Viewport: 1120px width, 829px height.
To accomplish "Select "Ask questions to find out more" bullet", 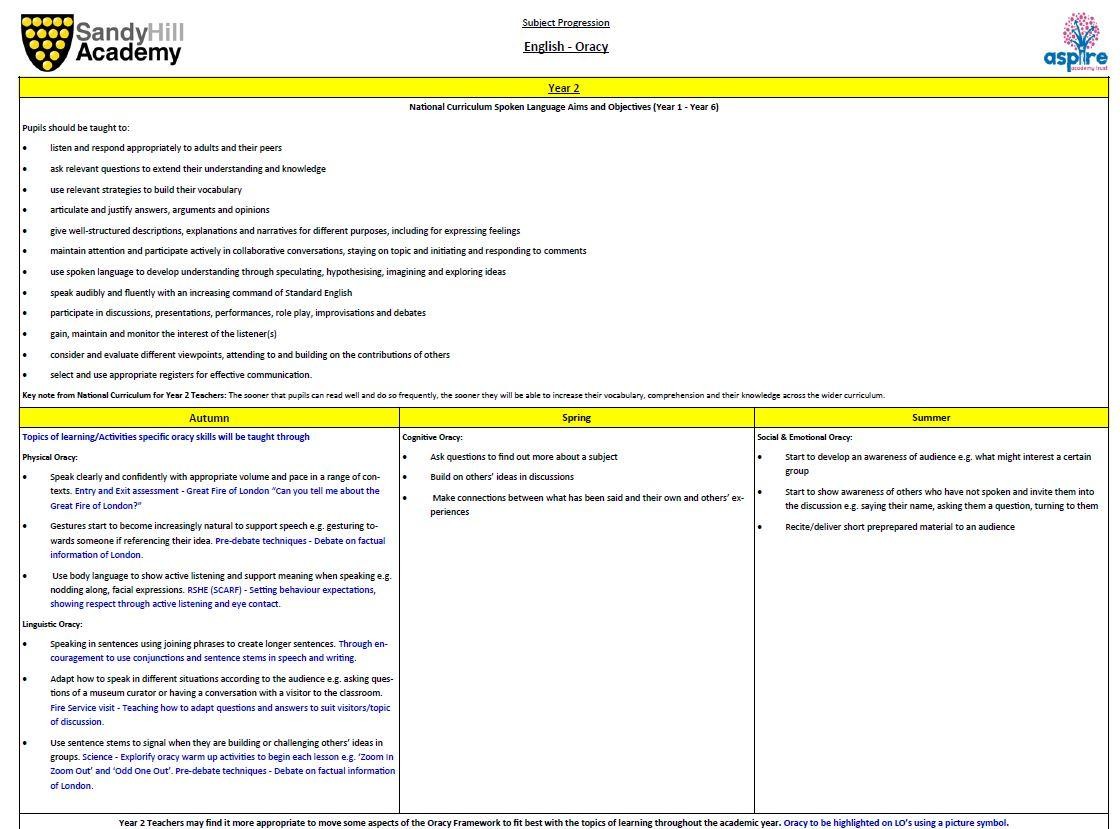I will click(524, 457).
